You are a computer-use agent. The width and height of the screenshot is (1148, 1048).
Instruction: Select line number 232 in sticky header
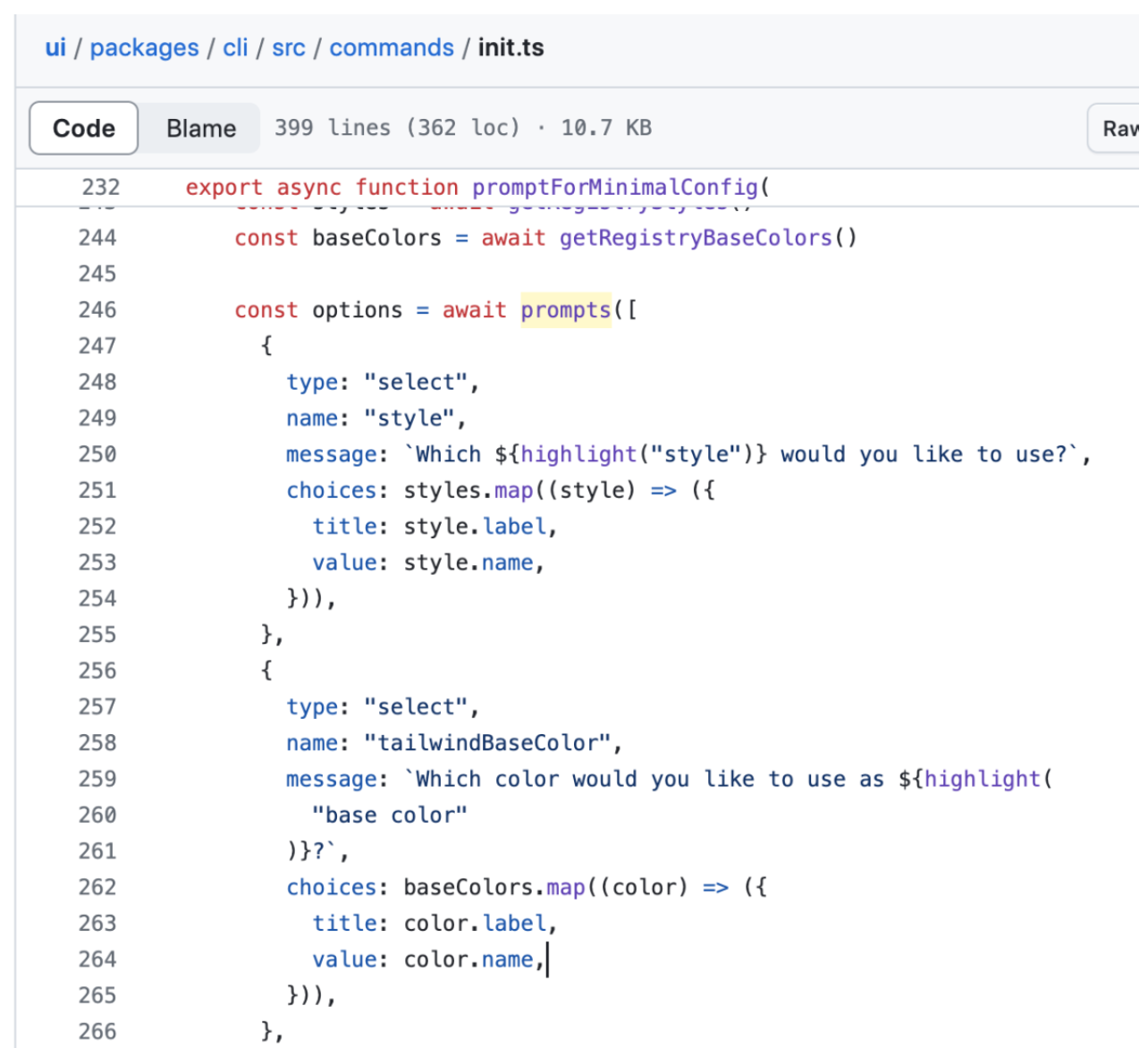(x=100, y=187)
